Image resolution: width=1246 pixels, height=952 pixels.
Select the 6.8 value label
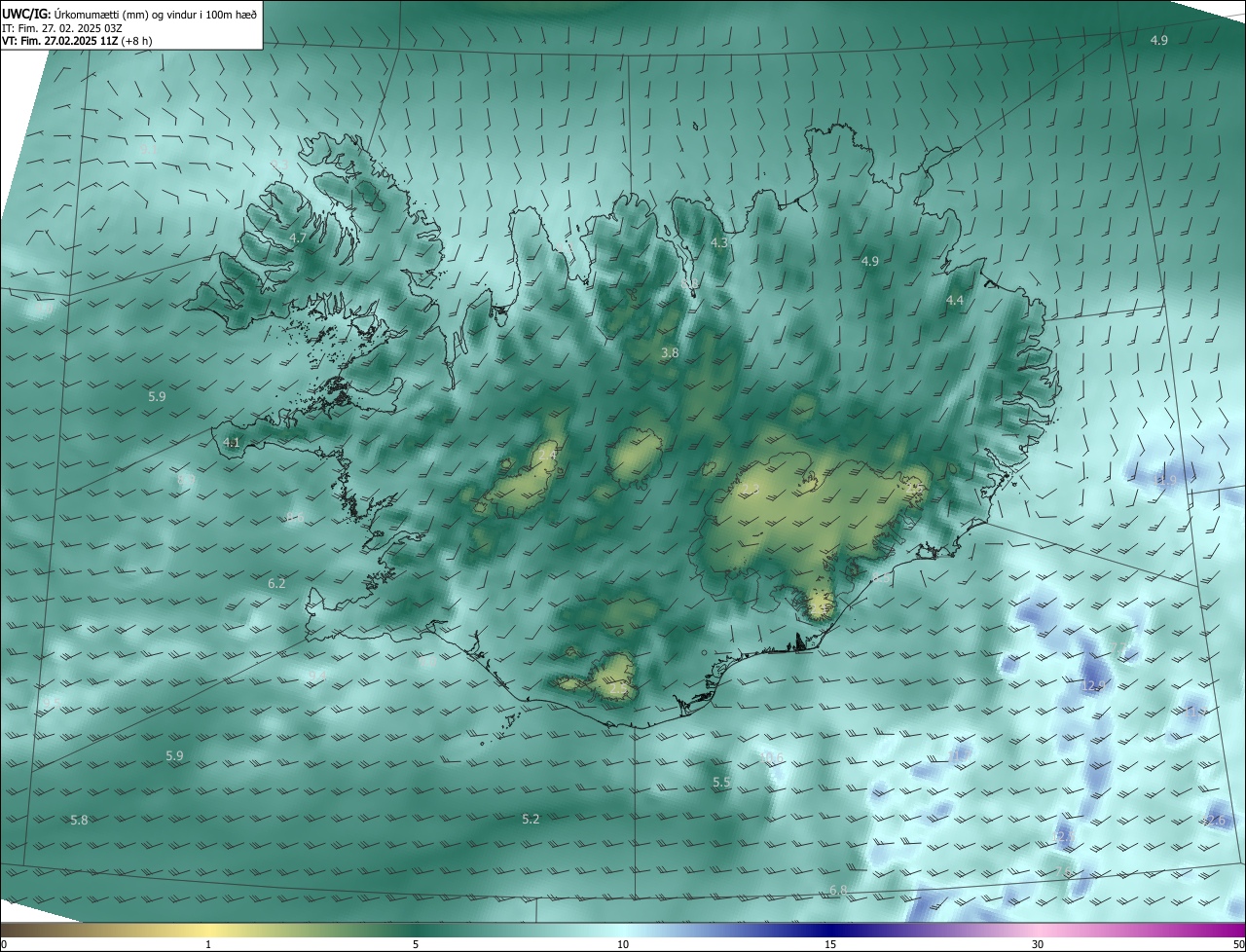point(838,891)
